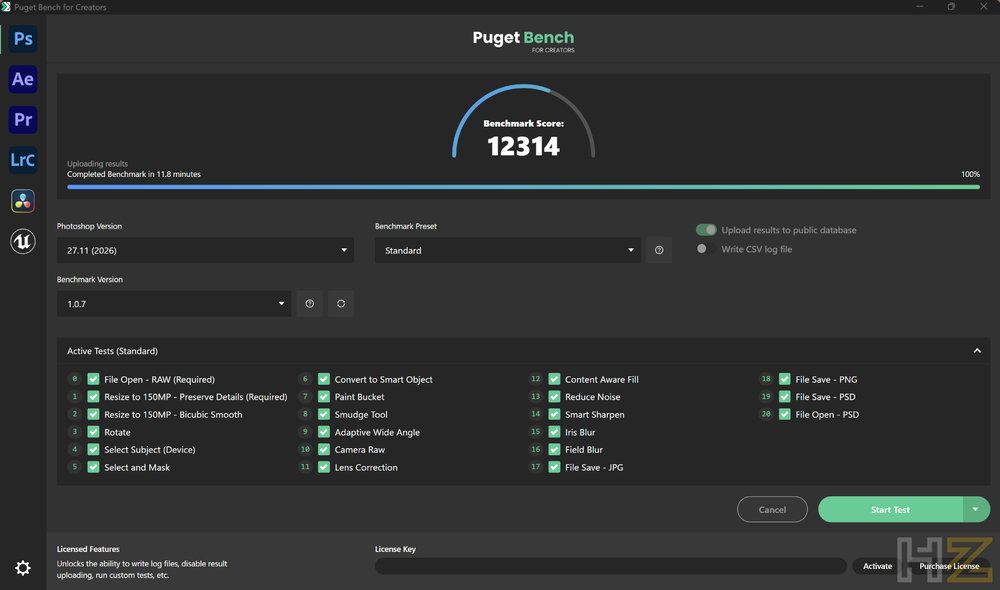Switch to Premiere Pro benchmark in sidebar
Screen dimensions: 1000x590
point(23,120)
